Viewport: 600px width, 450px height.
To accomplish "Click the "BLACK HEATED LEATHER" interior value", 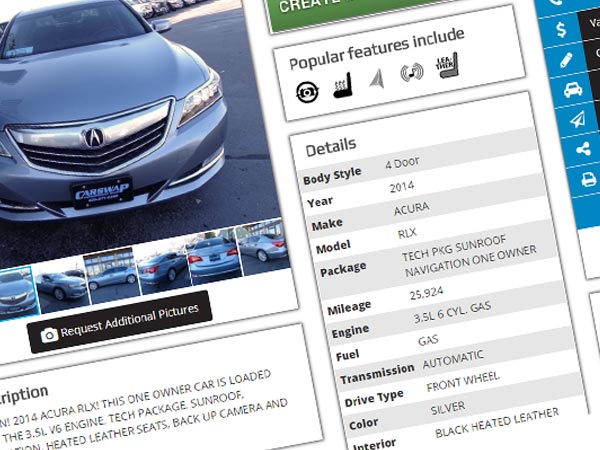I will [497, 423].
